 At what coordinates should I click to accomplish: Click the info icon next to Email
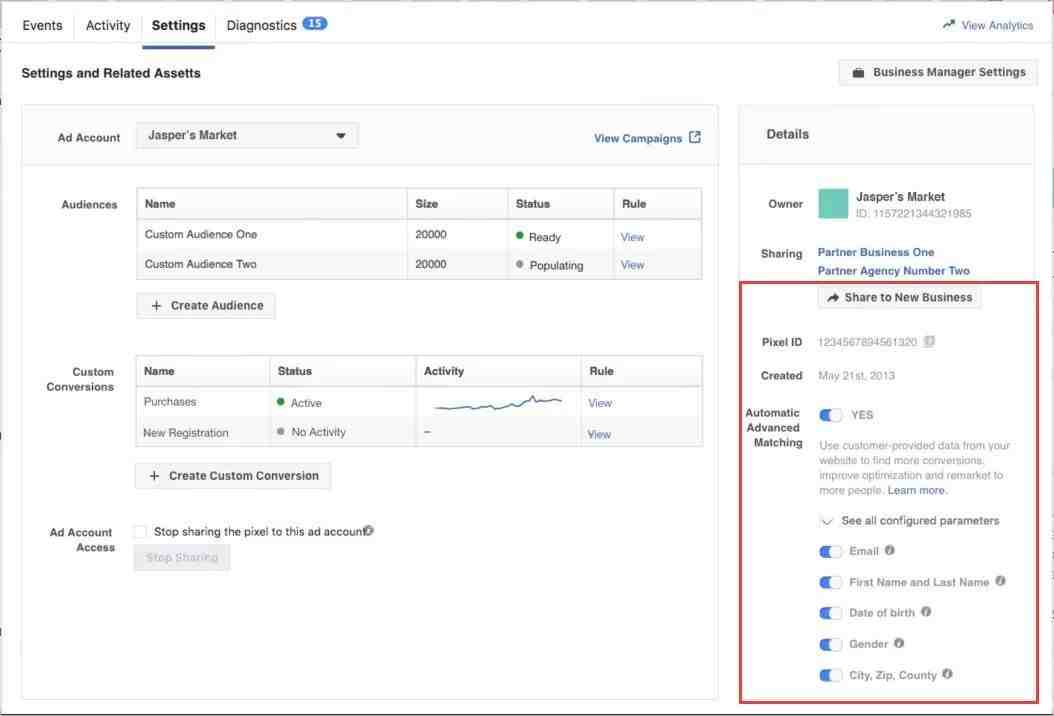coord(889,551)
